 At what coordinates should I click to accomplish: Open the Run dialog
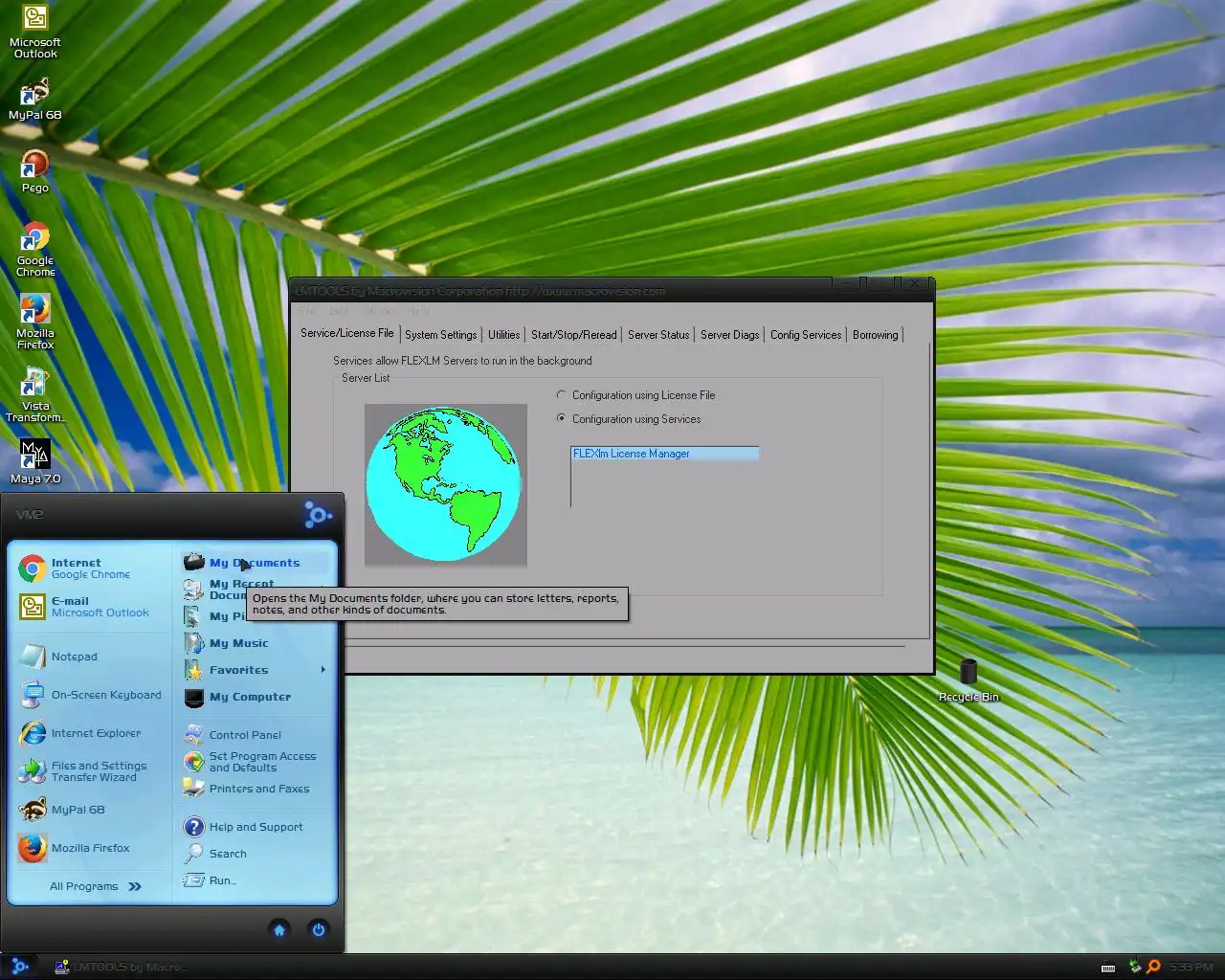coord(256,880)
